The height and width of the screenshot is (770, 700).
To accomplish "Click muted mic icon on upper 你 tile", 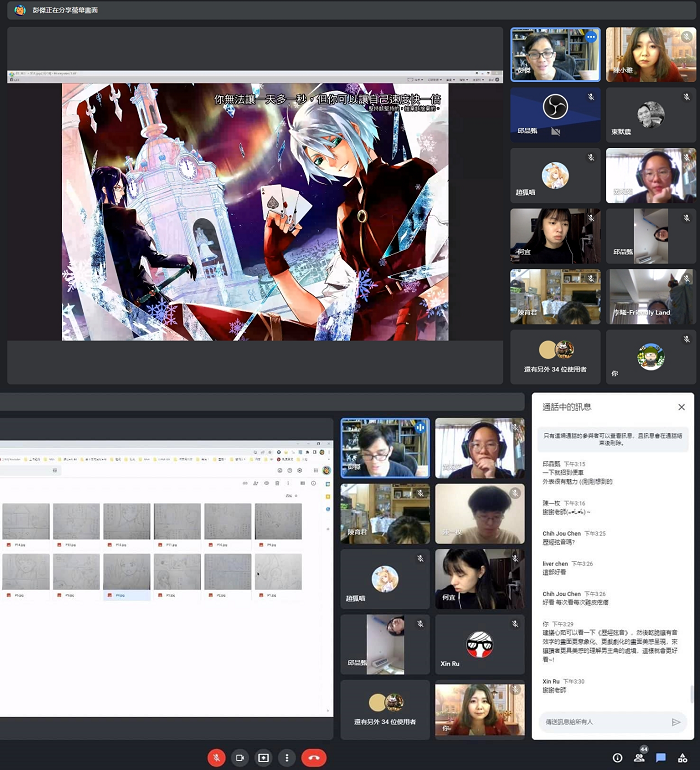I will [687, 339].
